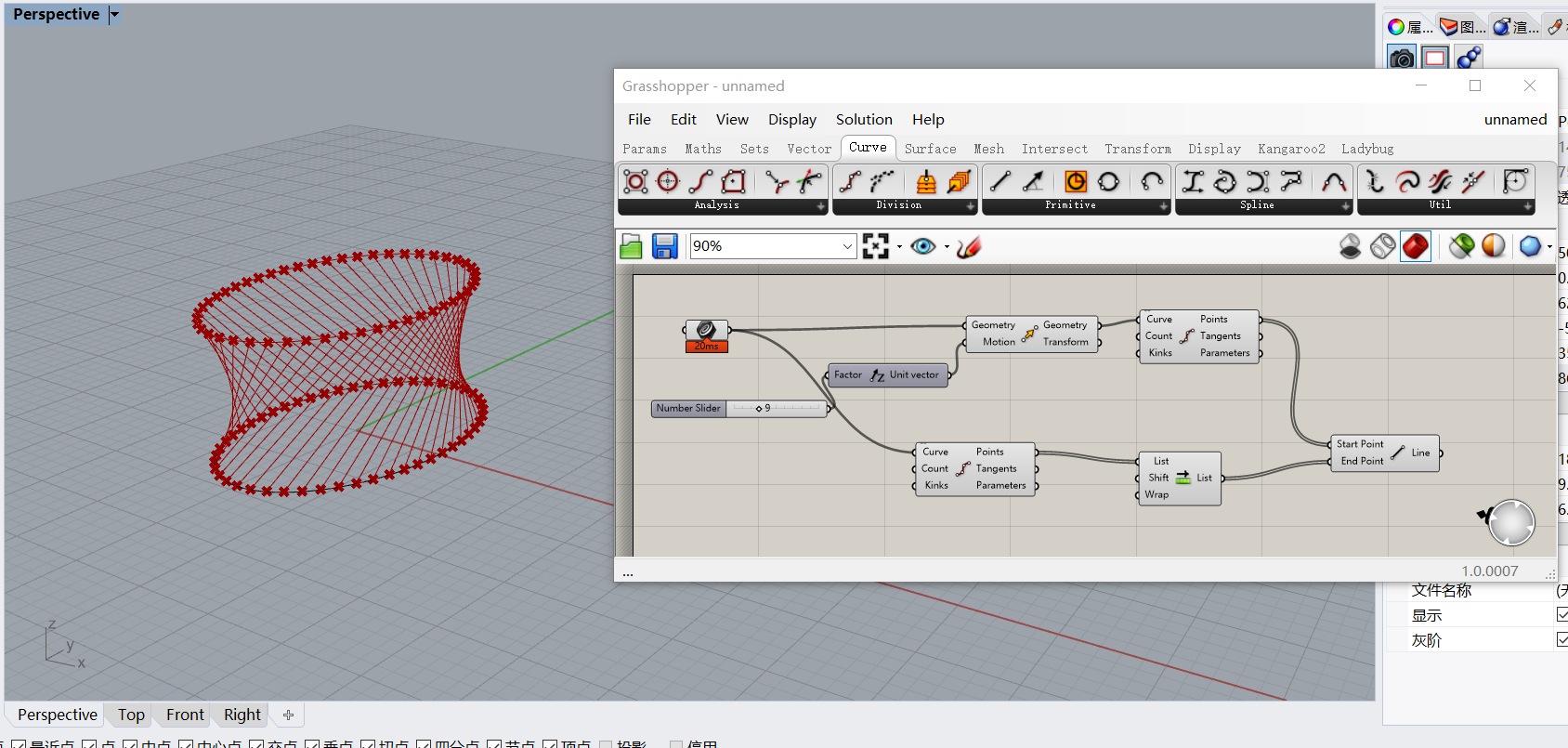1568x748 pixels.
Task: Activate the red sketch pen tool
Action: [x=969, y=246]
